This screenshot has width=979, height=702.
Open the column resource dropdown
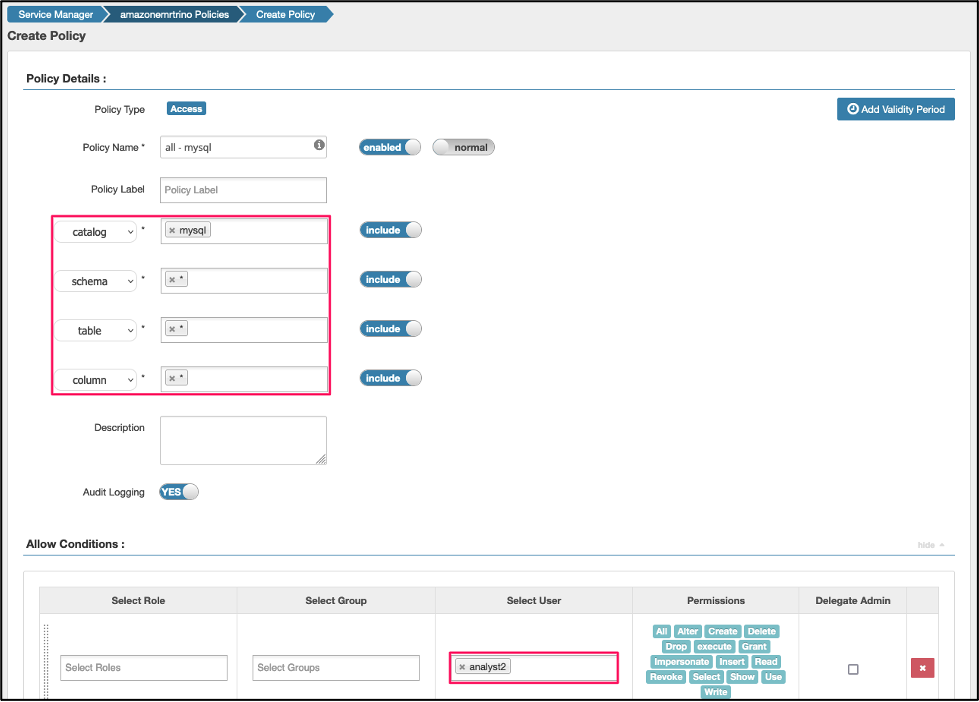point(96,380)
